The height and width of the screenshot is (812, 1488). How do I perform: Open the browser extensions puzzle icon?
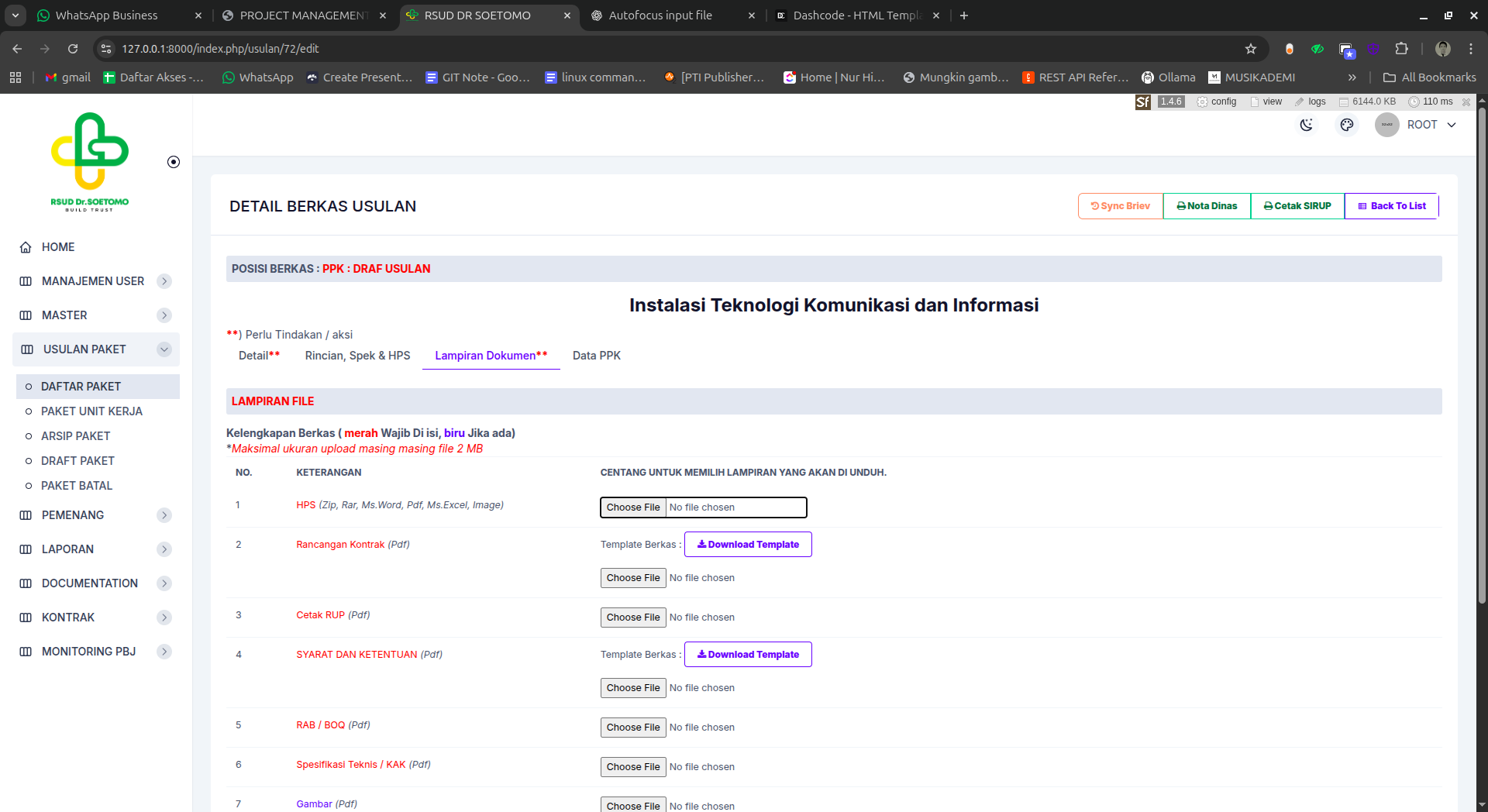point(1401,49)
